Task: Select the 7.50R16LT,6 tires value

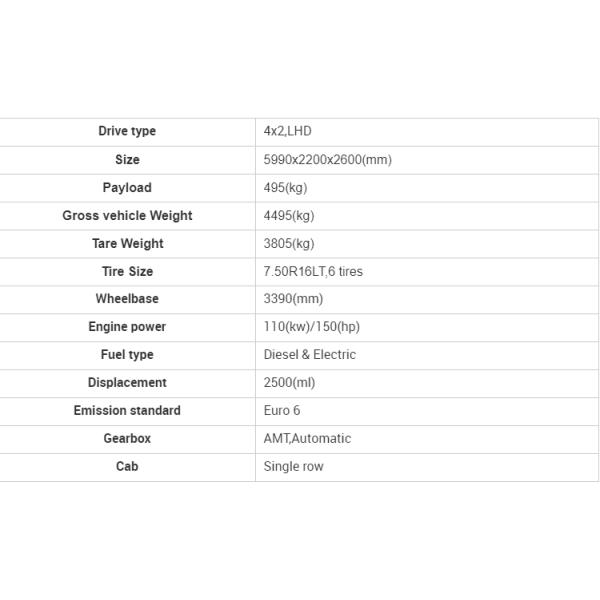Action: [x=313, y=271]
